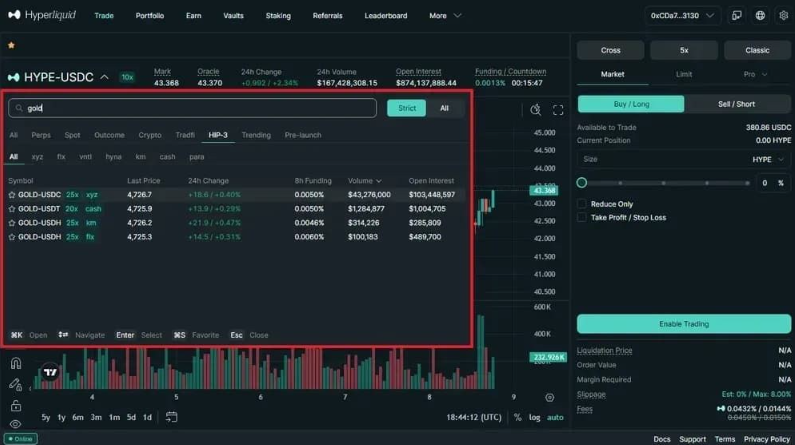
Task: Open the Privacy Policy link
Action: pyautogui.click(x=767, y=439)
